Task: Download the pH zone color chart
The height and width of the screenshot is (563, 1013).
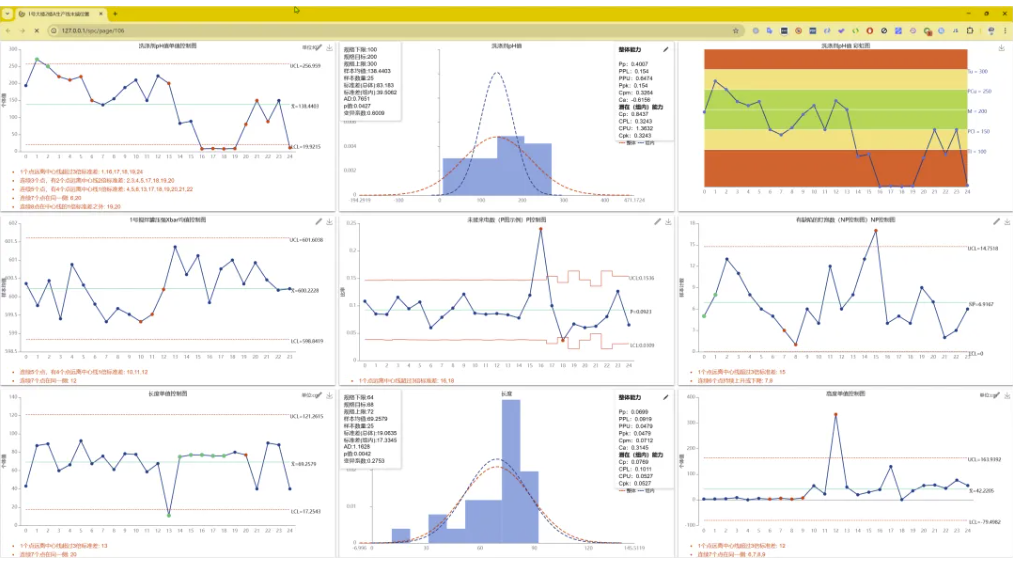Action: tap(1002, 47)
